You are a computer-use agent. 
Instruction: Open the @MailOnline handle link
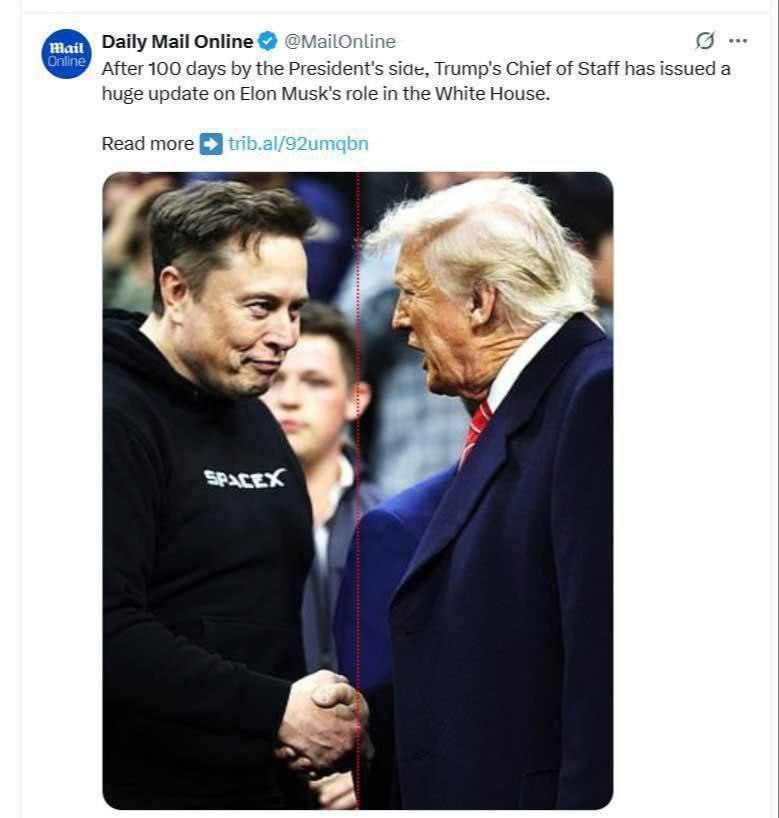click(340, 41)
